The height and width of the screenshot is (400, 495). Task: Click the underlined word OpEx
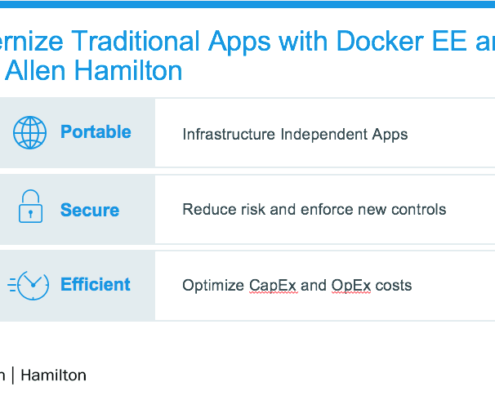tap(351, 286)
